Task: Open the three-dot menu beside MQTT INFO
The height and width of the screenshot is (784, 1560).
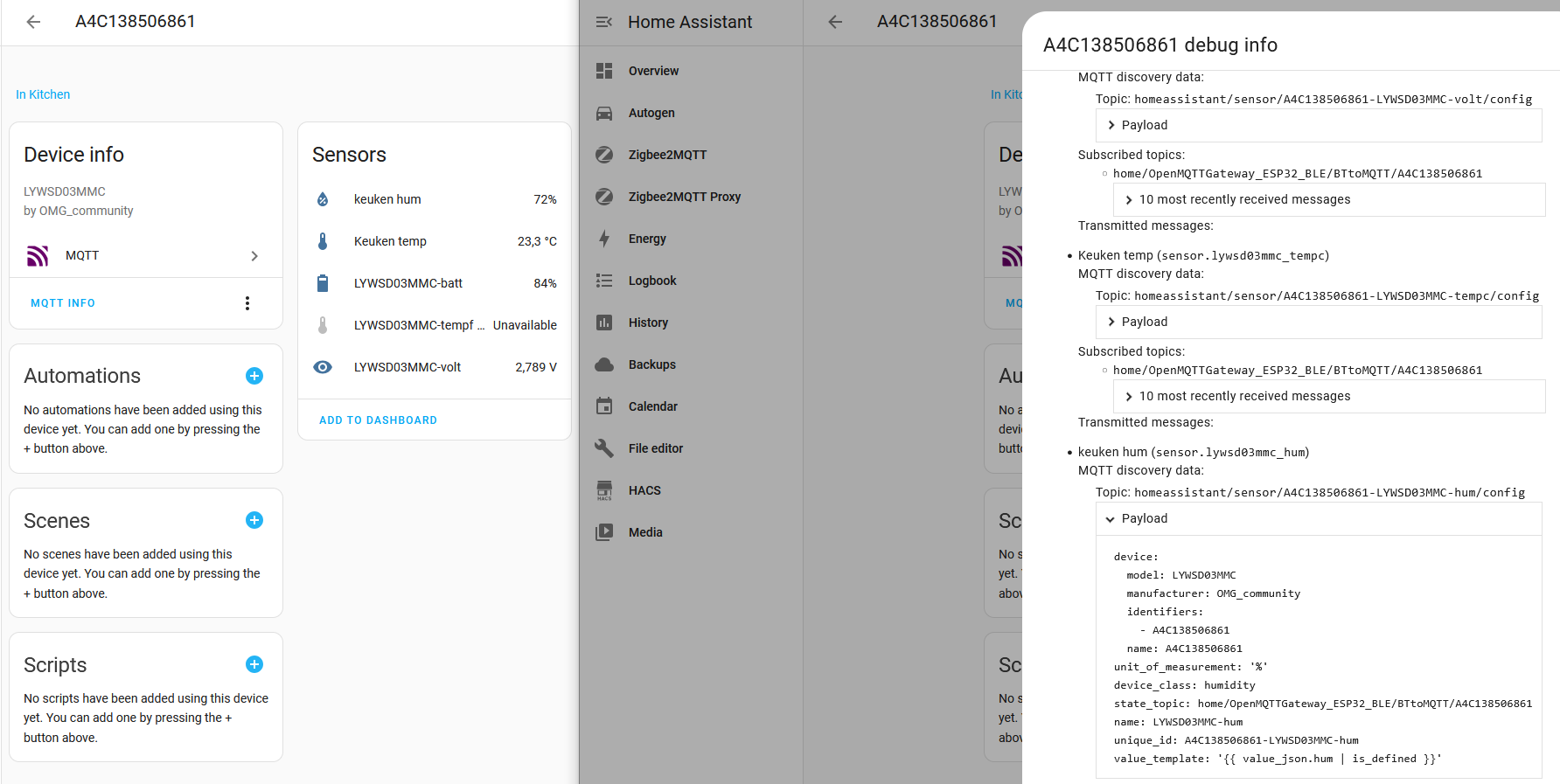Action: pos(247,303)
